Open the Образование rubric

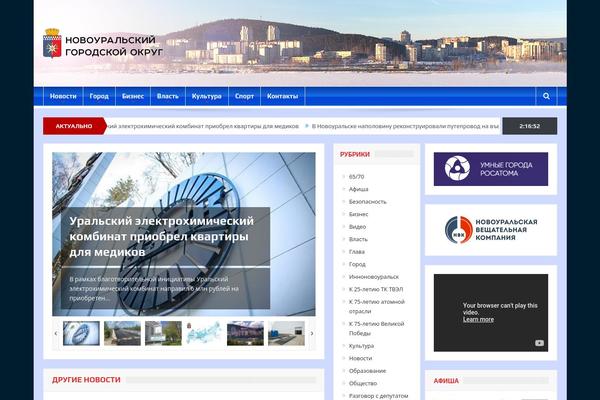click(367, 371)
